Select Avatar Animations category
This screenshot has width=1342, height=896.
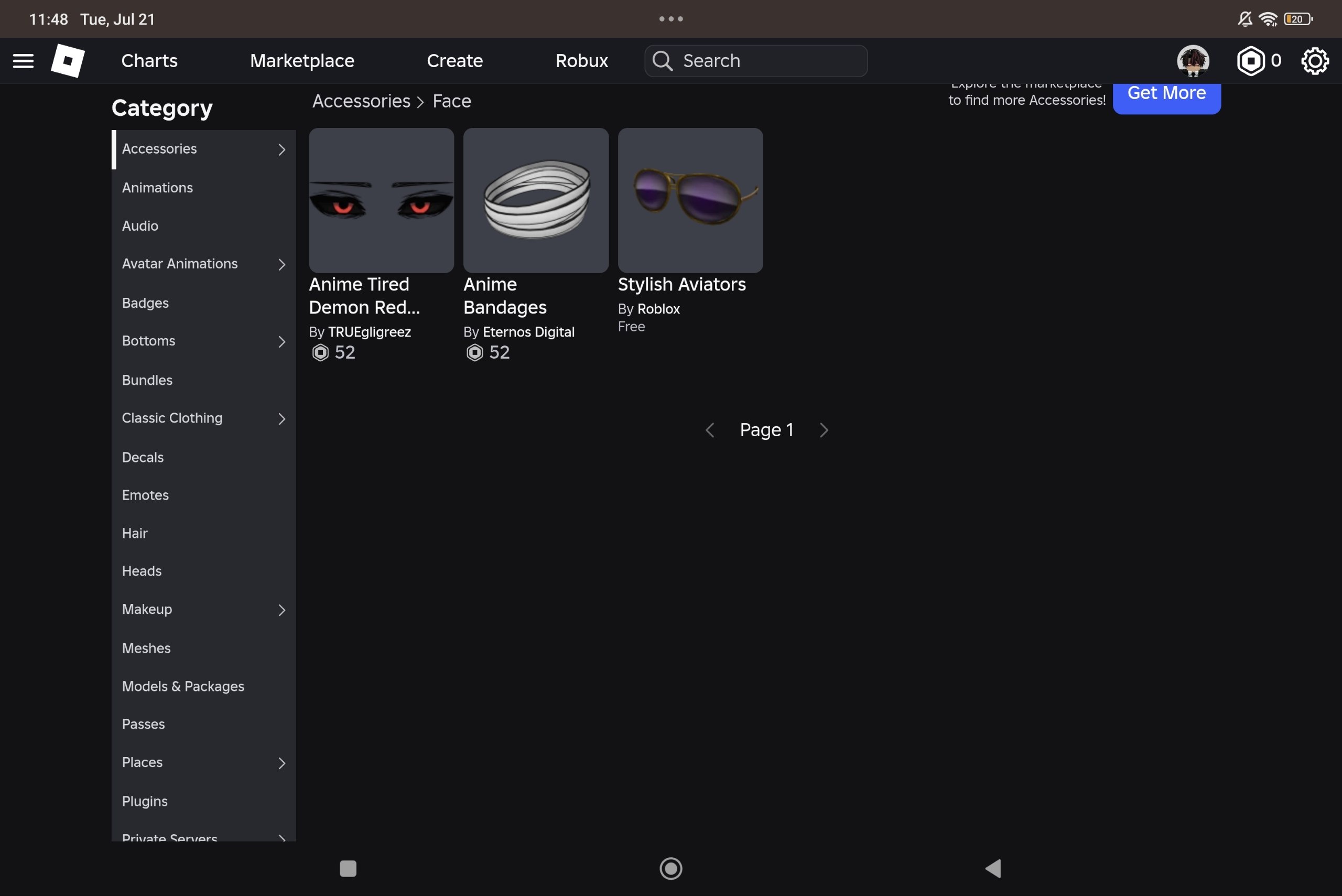[203, 264]
